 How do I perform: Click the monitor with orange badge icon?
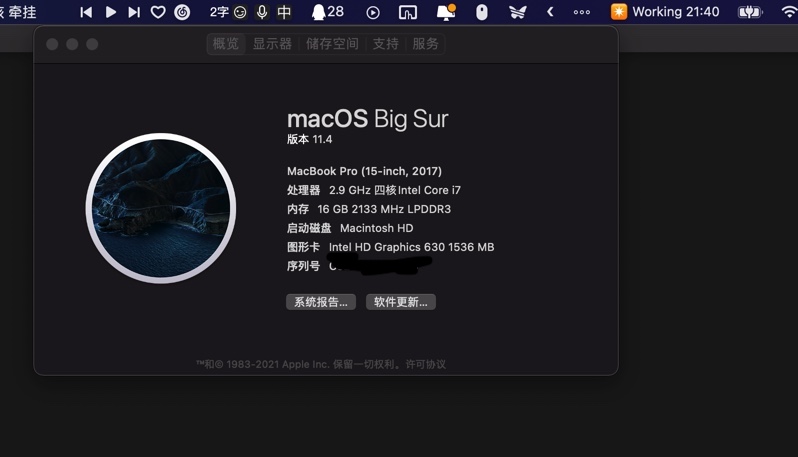(x=446, y=13)
